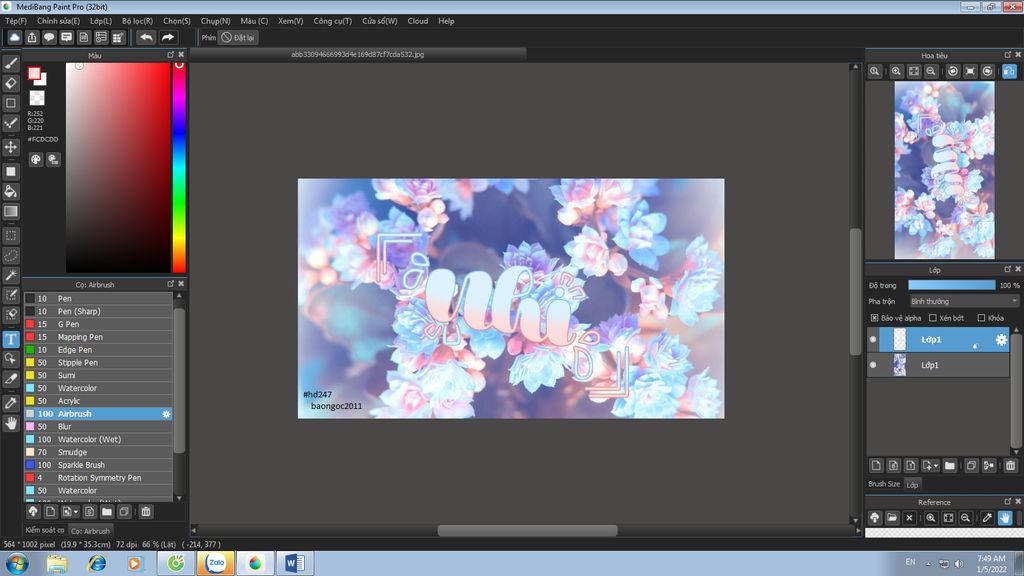Toggle the Đặt lại snap reset button
The height and width of the screenshot is (576, 1024).
point(238,37)
